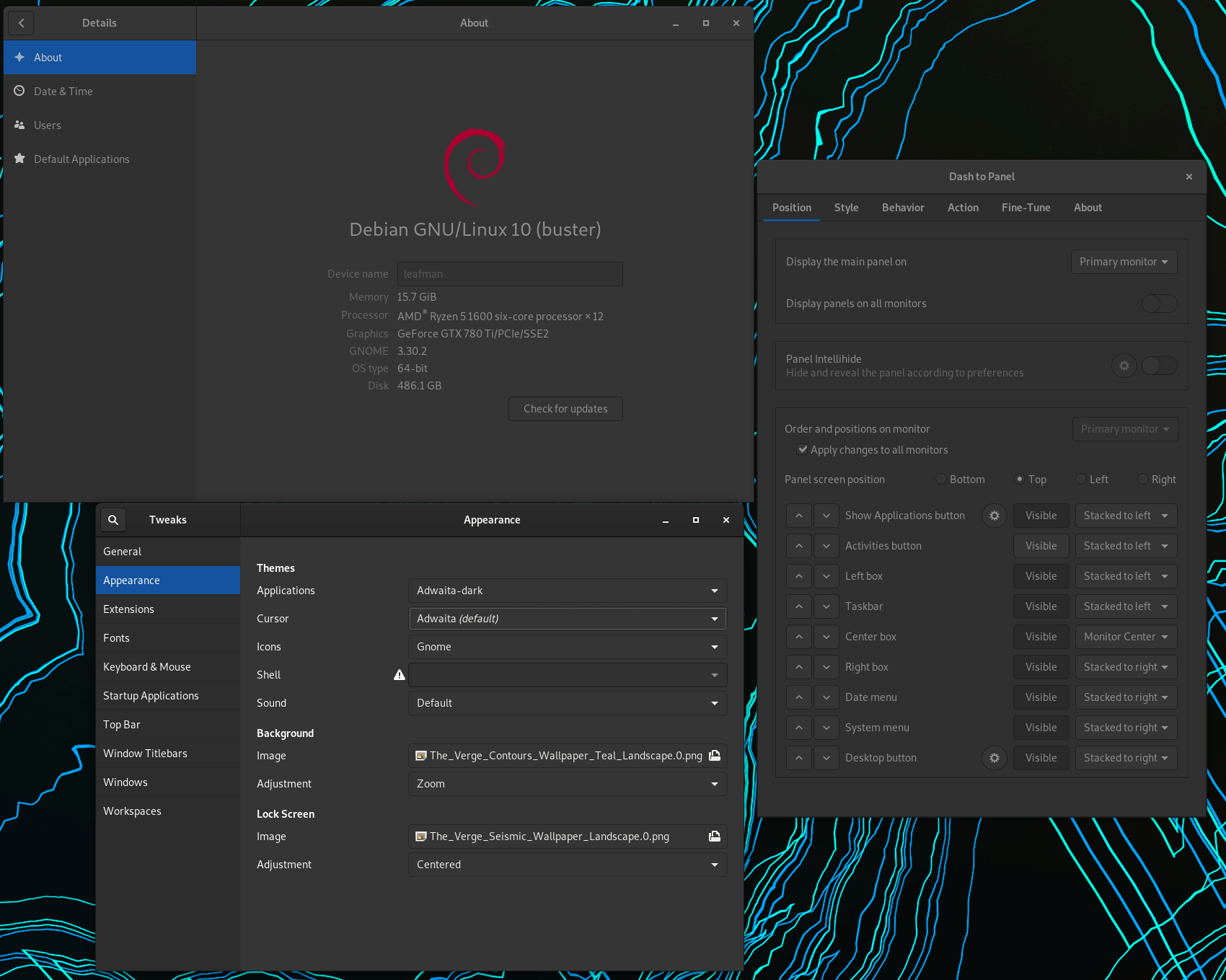Move Activities button down

point(826,546)
